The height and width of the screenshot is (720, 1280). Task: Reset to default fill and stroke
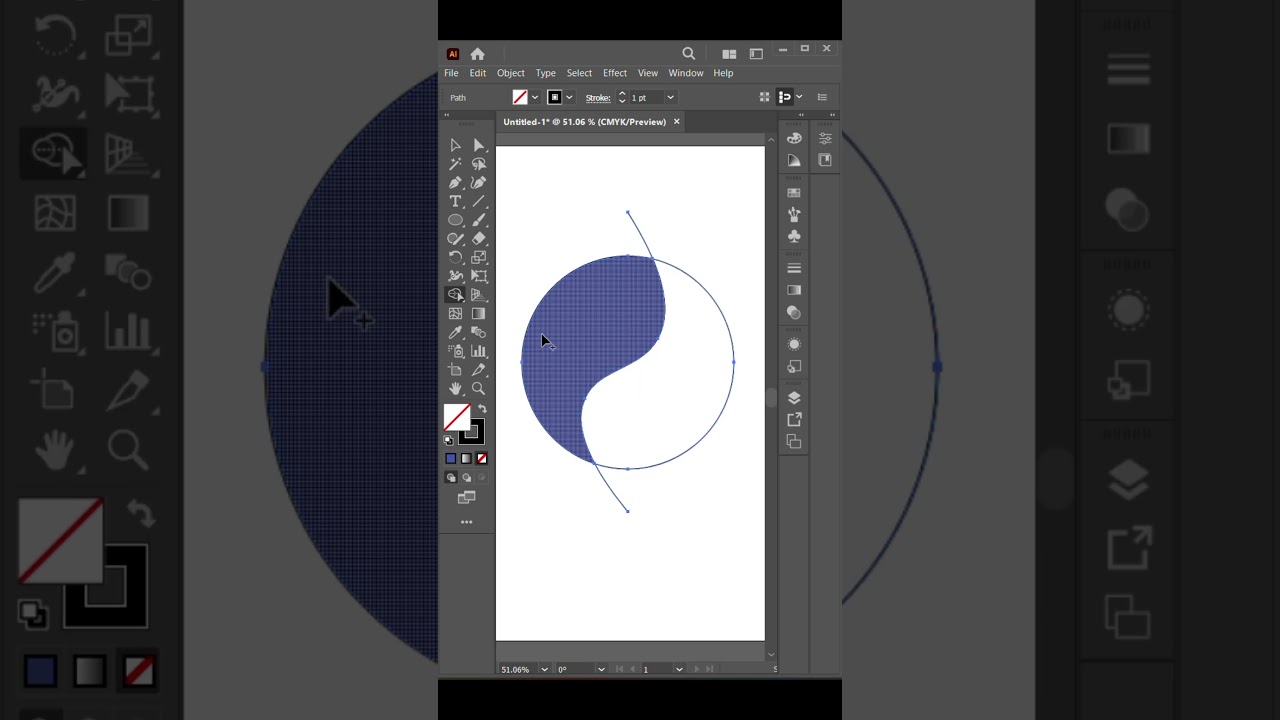pyautogui.click(x=449, y=440)
